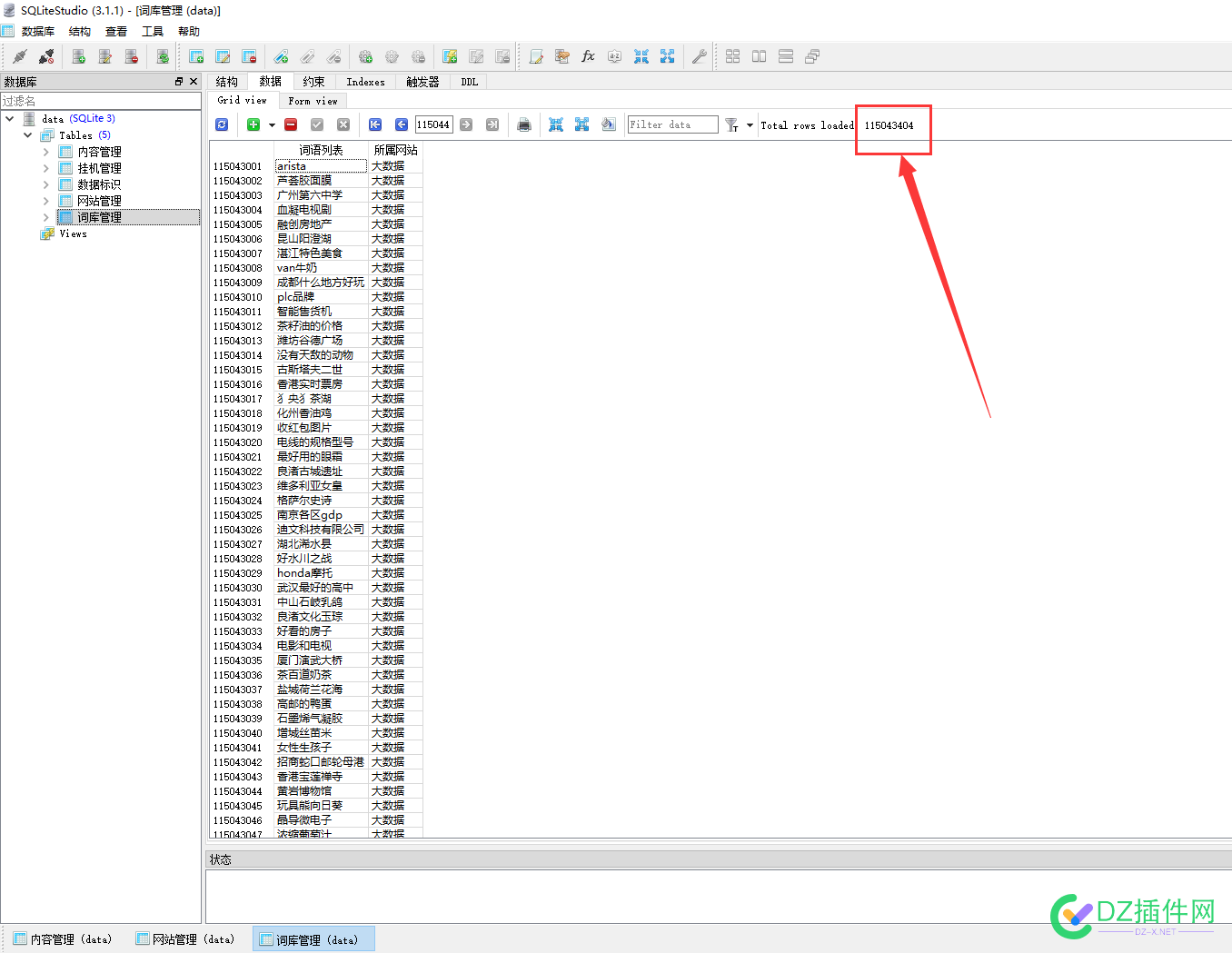
Task: Click the create index icon
Action: [282, 56]
